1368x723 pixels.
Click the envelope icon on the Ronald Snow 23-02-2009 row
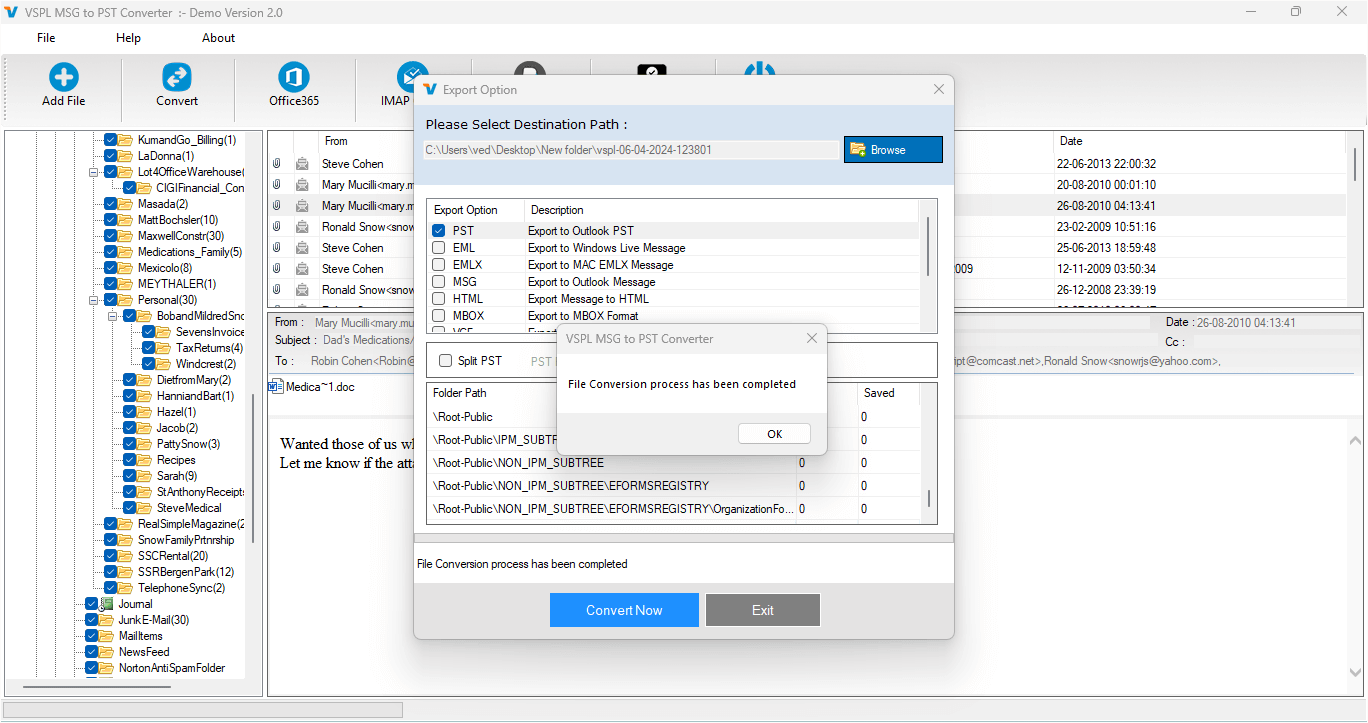tap(302, 227)
